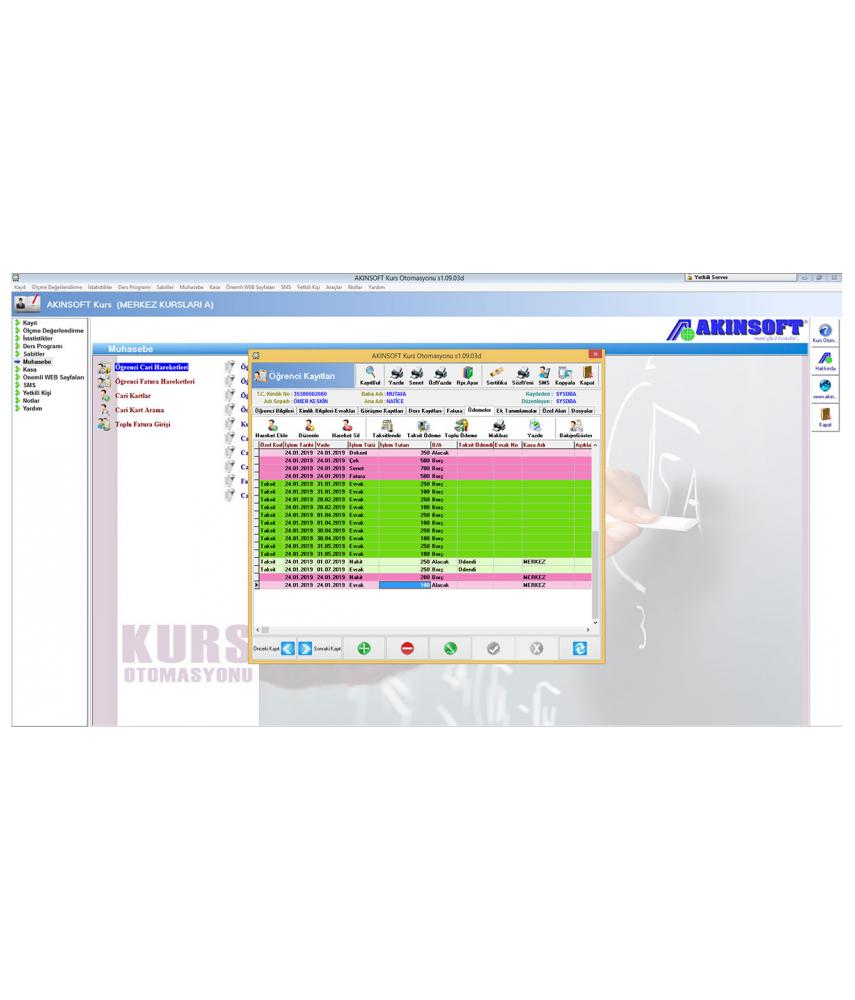This screenshot has width=855, height=1000.
Task: Expand Yardım in the sidebar tree
Action: tap(31, 408)
